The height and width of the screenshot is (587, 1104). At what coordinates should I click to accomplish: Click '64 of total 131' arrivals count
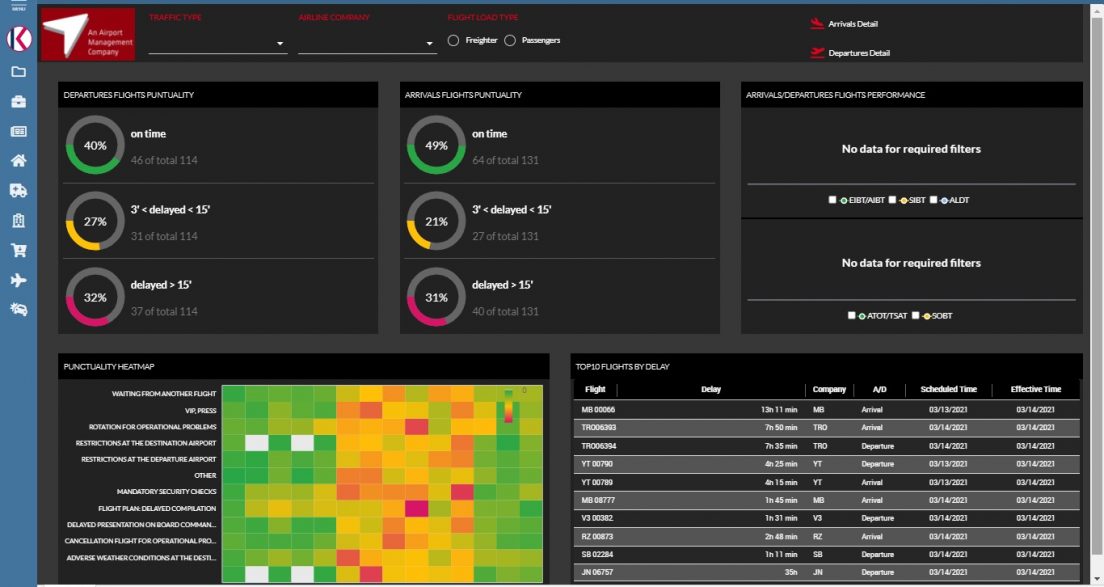pyautogui.click(x=506, y=160)
